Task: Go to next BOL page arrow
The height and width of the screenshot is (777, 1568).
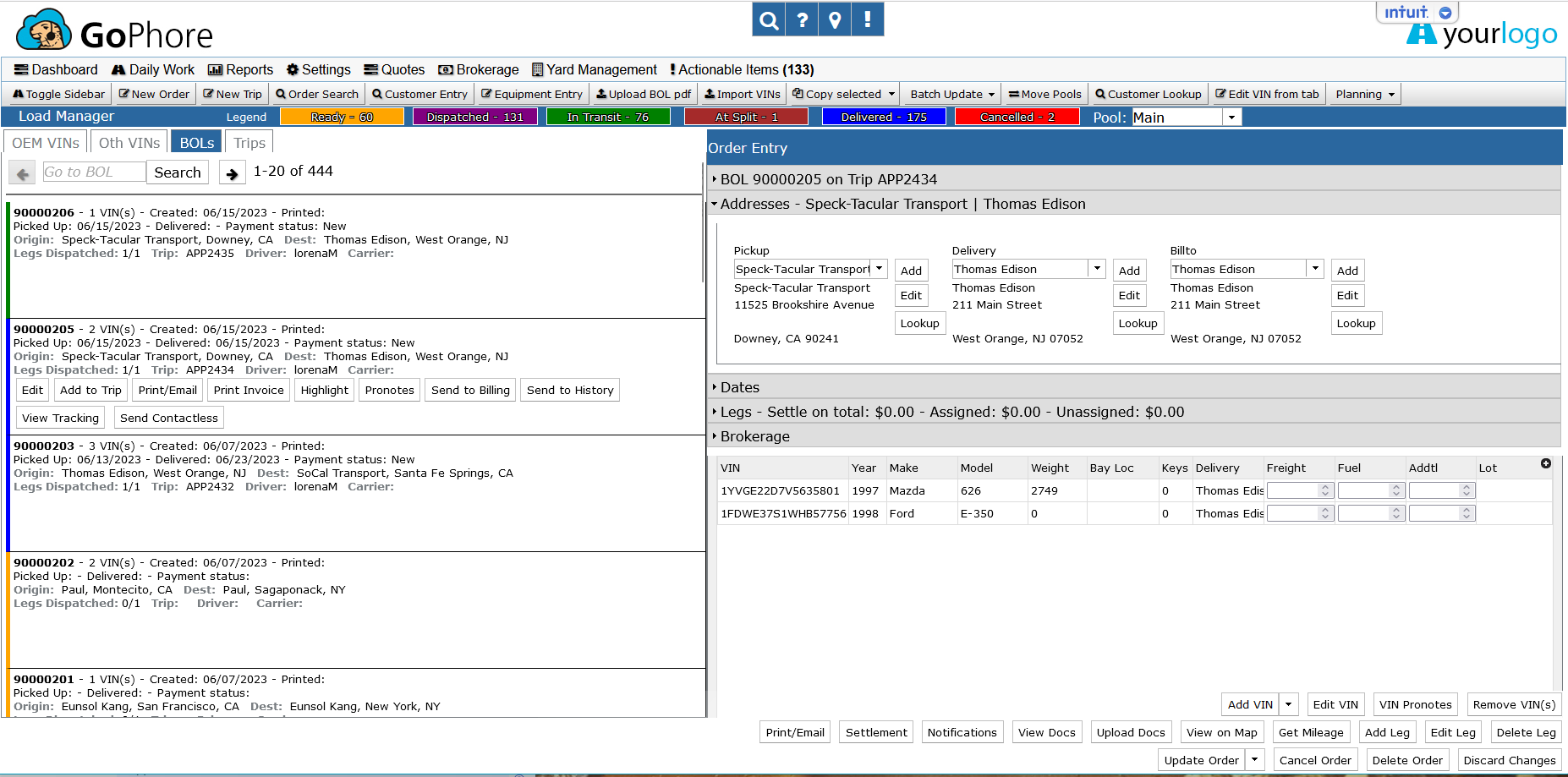Action: [232, 172]
